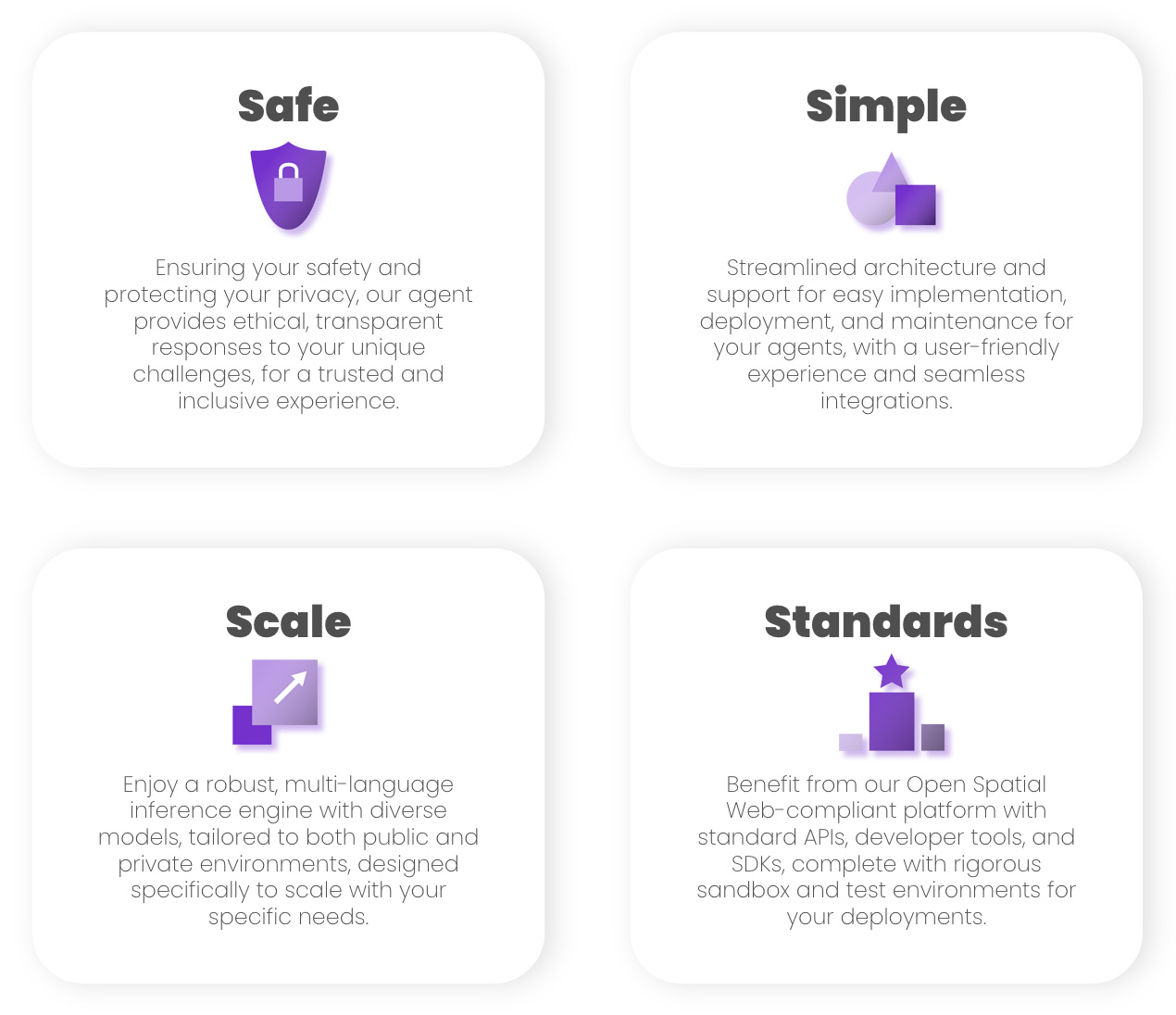Click the "Safe" heading
Screen dimensions: 1176x1015
[288, 106]
